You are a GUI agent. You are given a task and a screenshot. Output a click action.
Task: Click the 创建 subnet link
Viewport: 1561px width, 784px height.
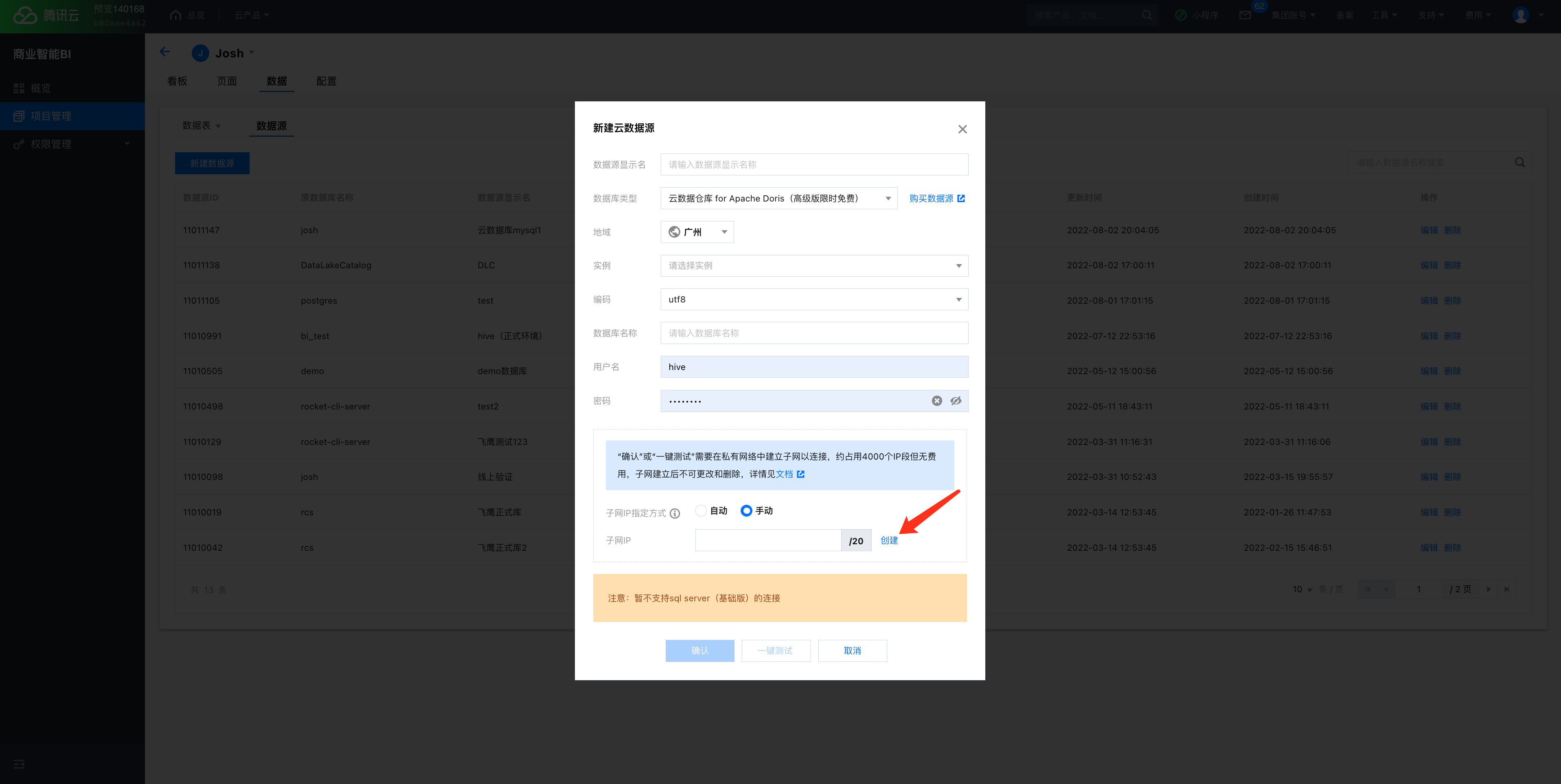(888, 541)
